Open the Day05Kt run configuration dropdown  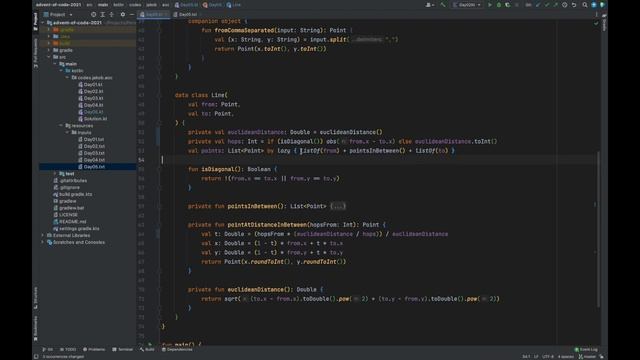(467, 5)
